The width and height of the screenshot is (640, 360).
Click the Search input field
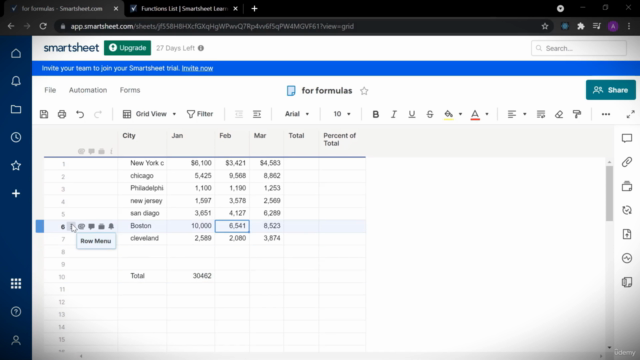tap(579, 48)
